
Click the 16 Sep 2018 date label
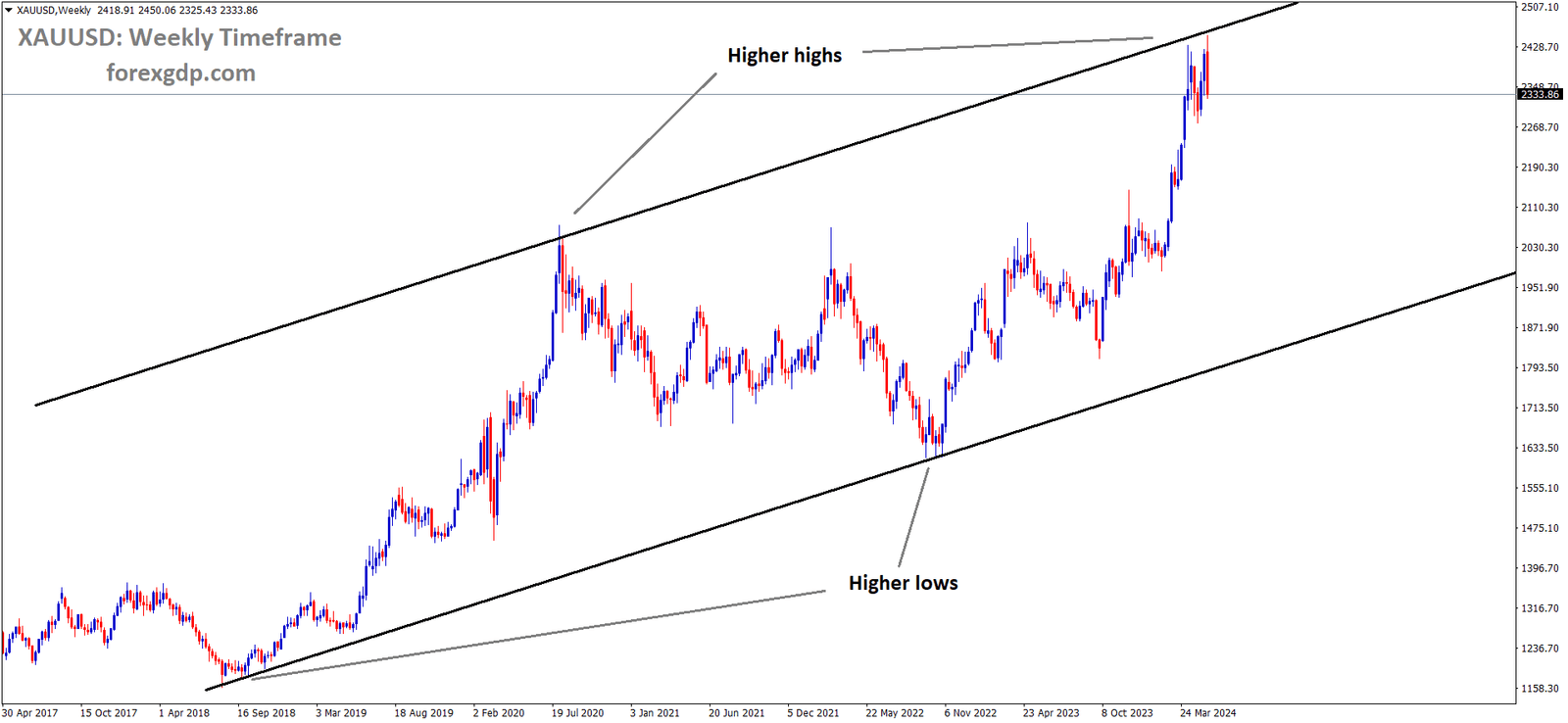point(266,713)
